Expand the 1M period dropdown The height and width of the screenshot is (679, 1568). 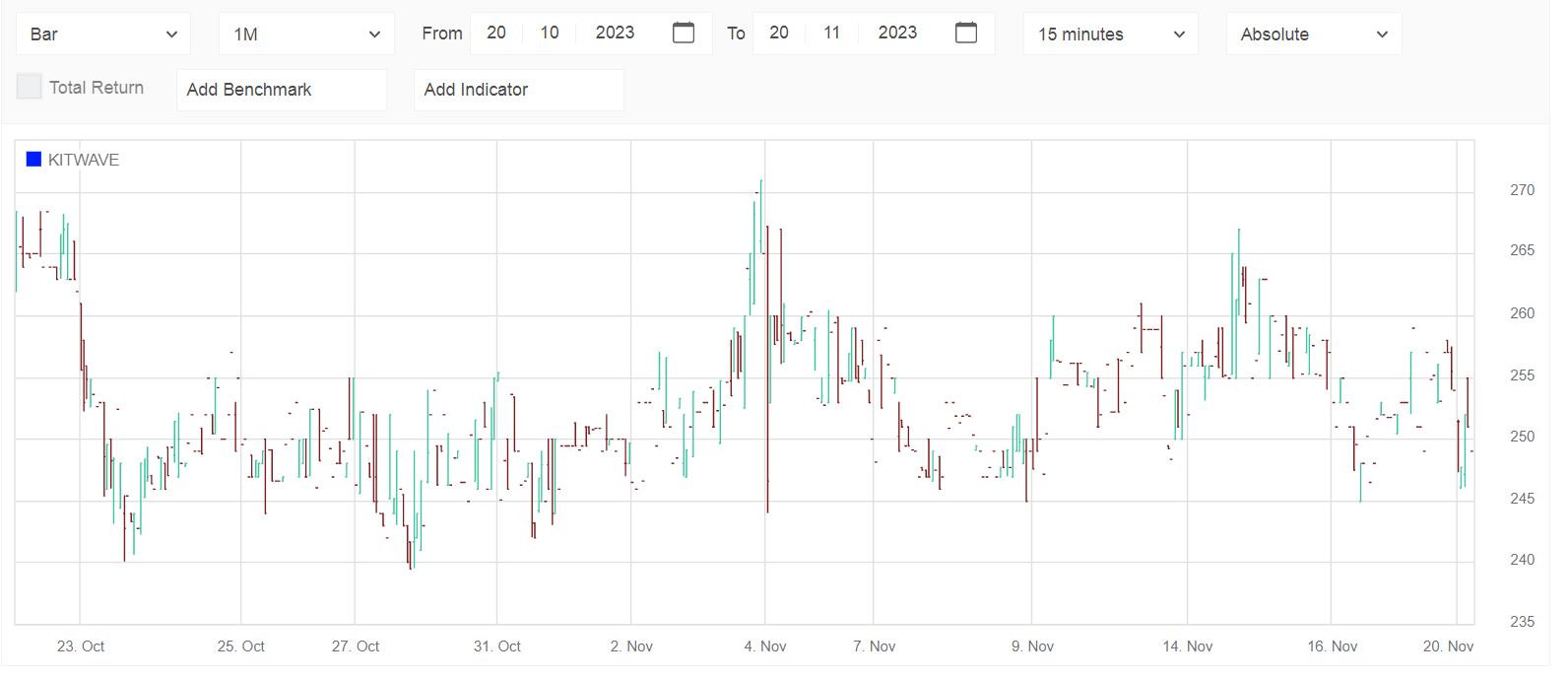point(306,34)
